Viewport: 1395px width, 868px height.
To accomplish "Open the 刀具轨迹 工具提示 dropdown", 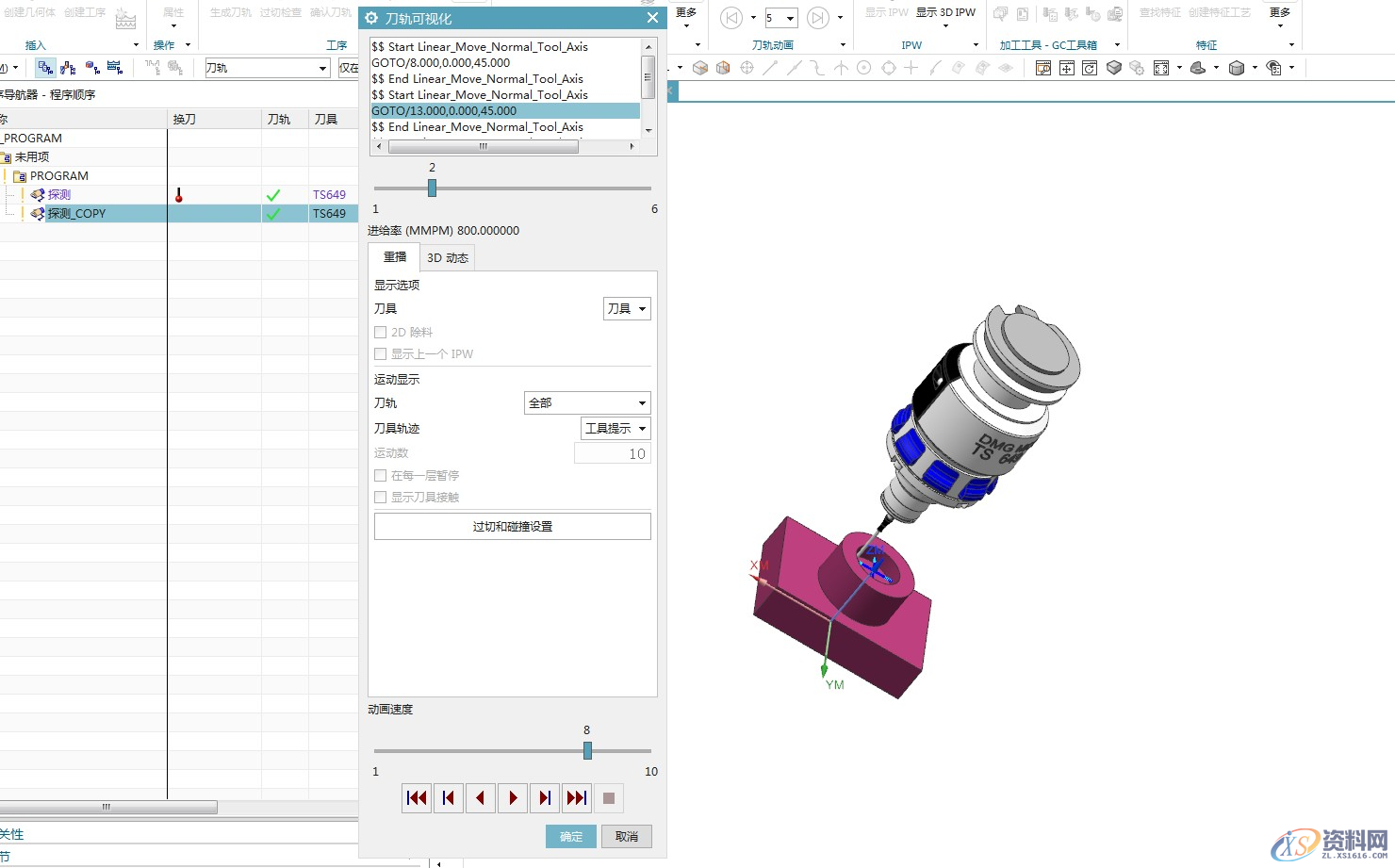I will pos(615,429).
